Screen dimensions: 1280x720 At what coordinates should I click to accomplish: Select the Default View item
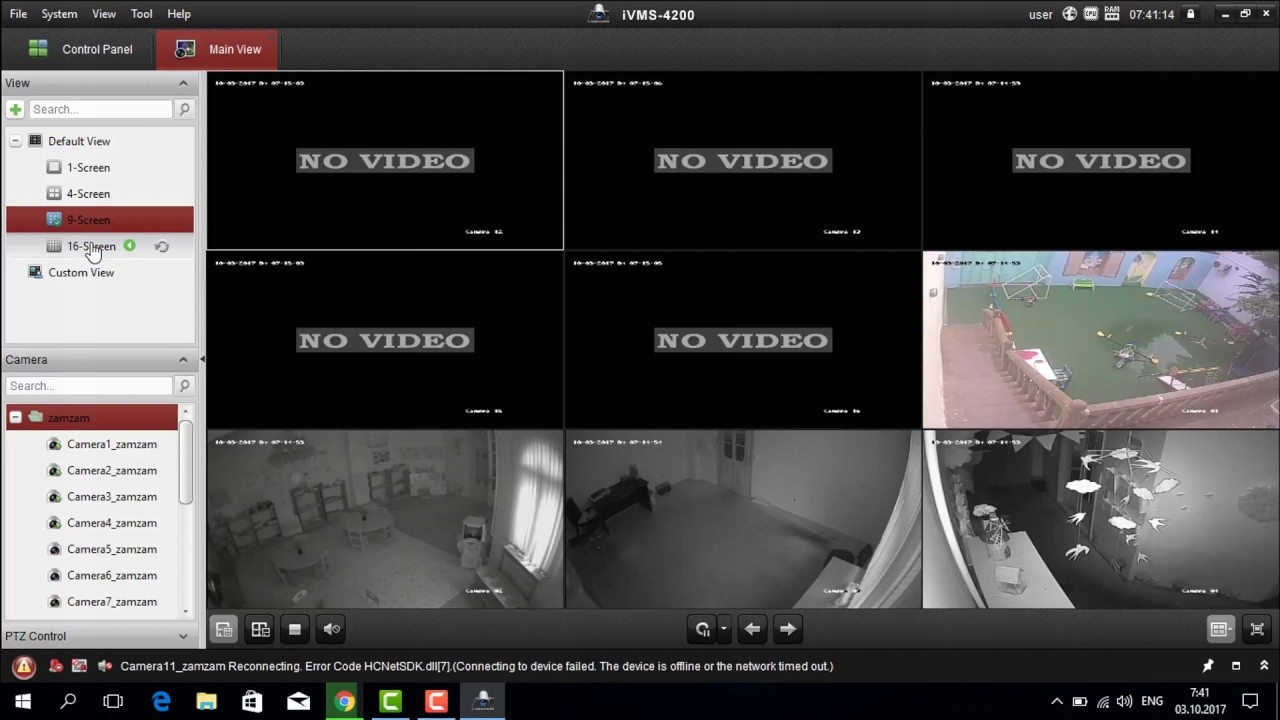pyautogui.click(x=79, y=141)
